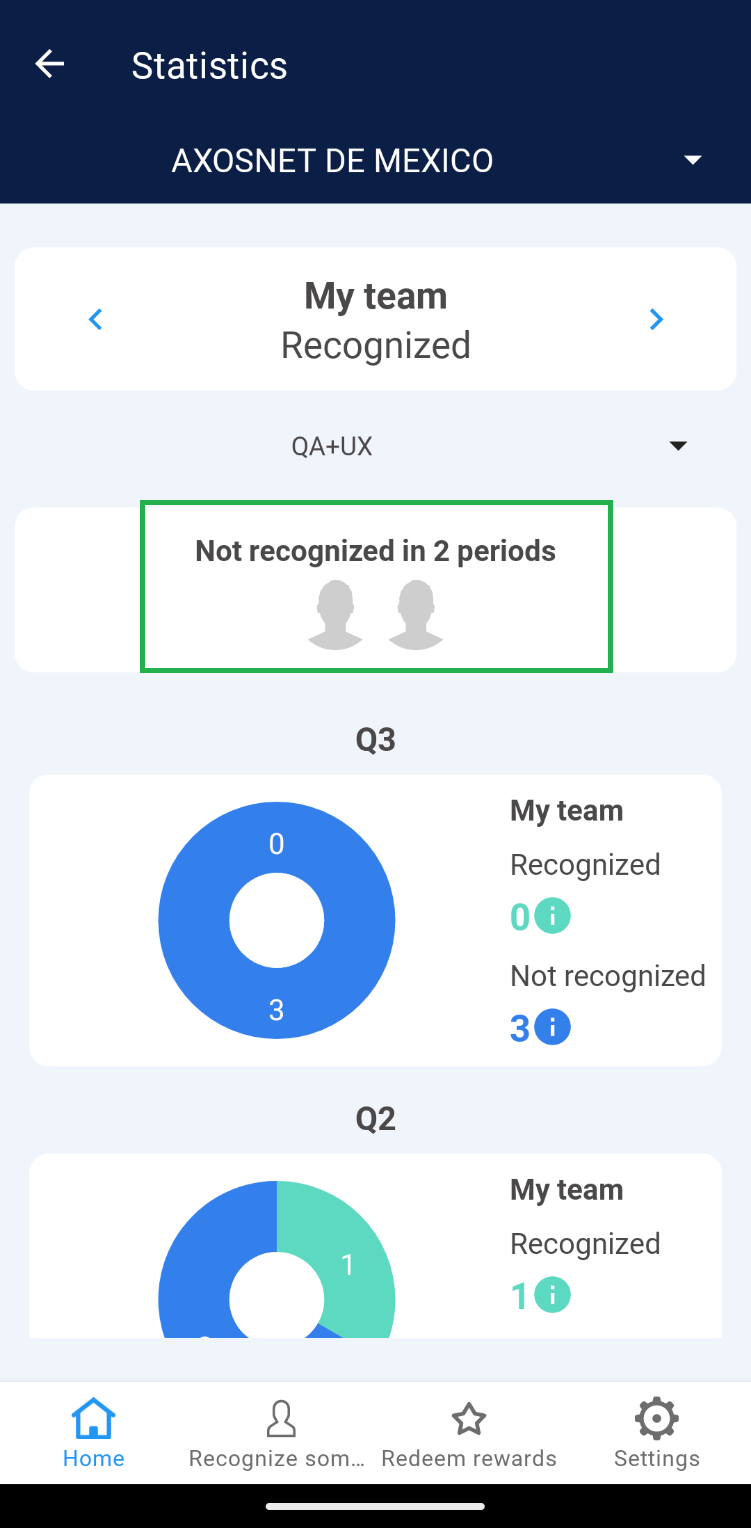Viewport: 751px width, 1528px height.
Task: Open Q2 Recognized info icon
Action: 552,1295
